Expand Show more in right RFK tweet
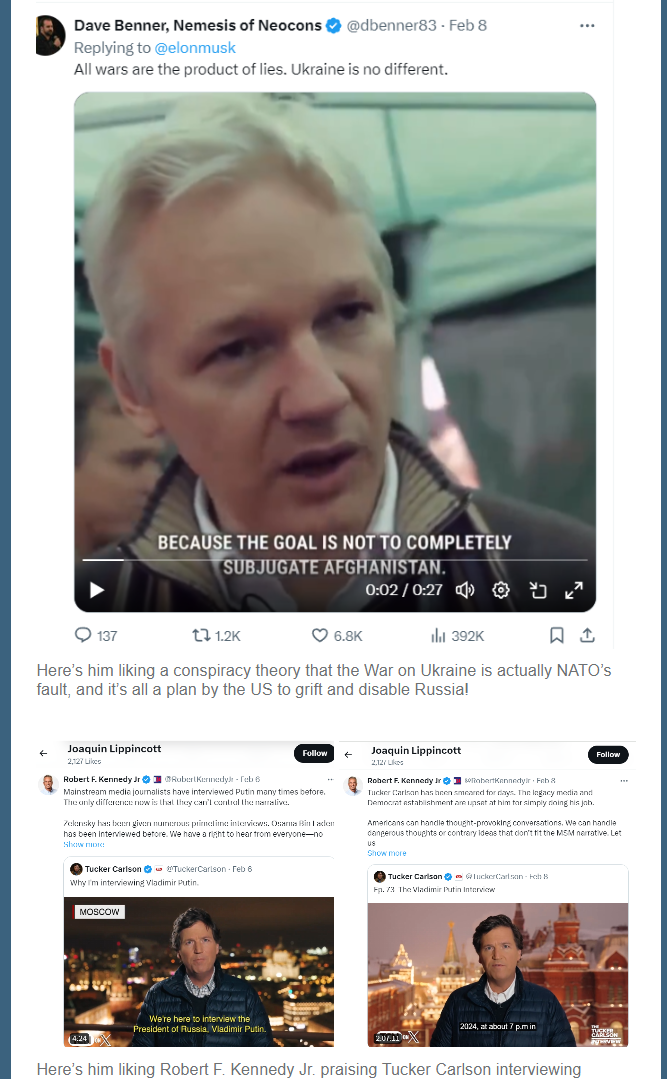Viewport: 667px width, 1079px height. tap(387, 853)
